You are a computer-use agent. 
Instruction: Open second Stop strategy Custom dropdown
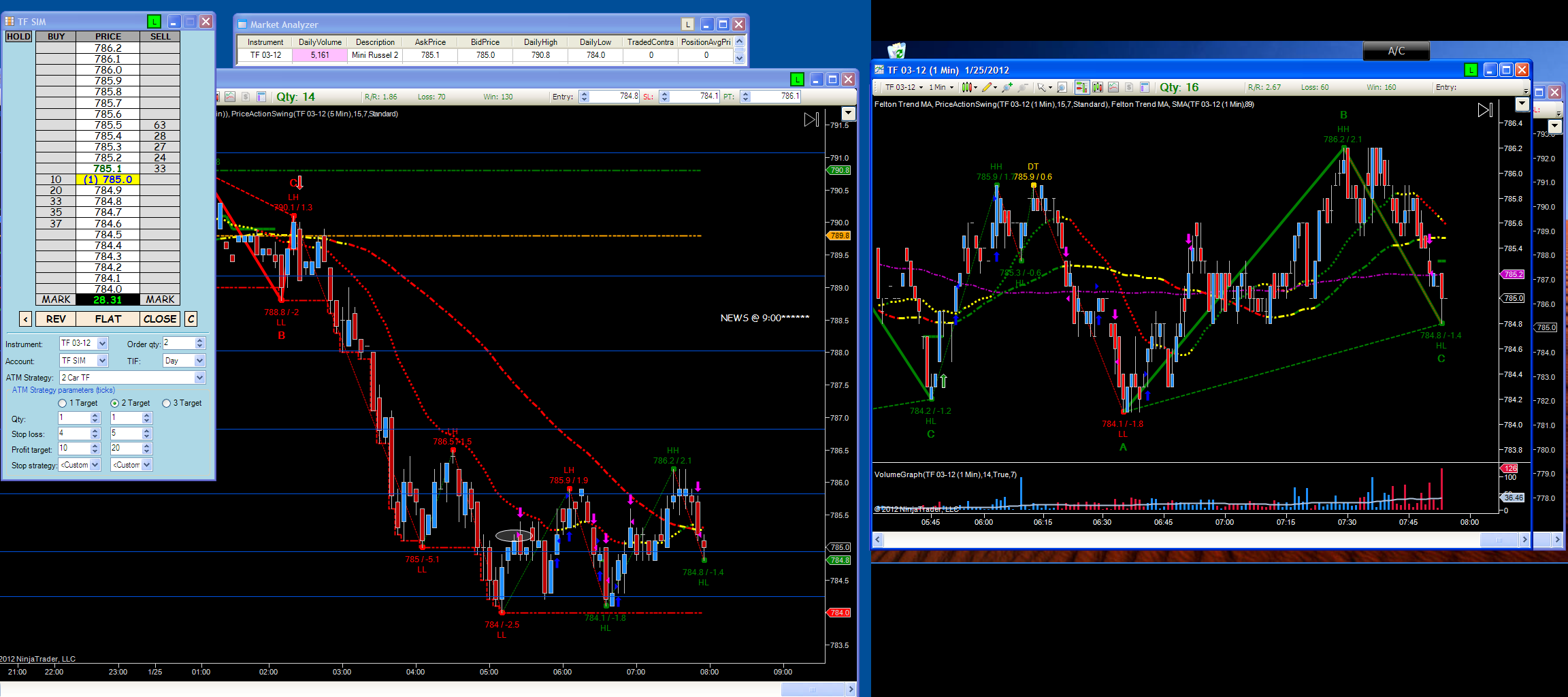point(147,465)
